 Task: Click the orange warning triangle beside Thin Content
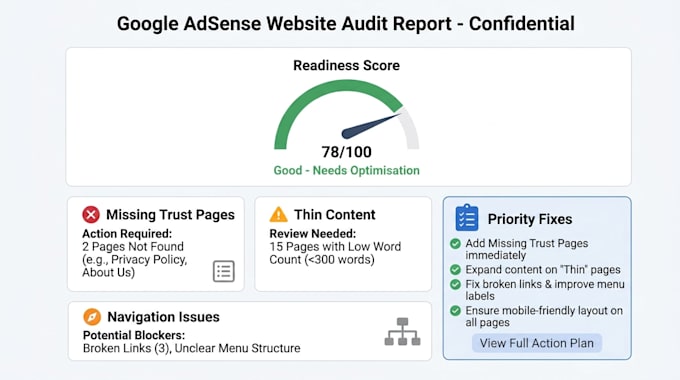[278, 214]
